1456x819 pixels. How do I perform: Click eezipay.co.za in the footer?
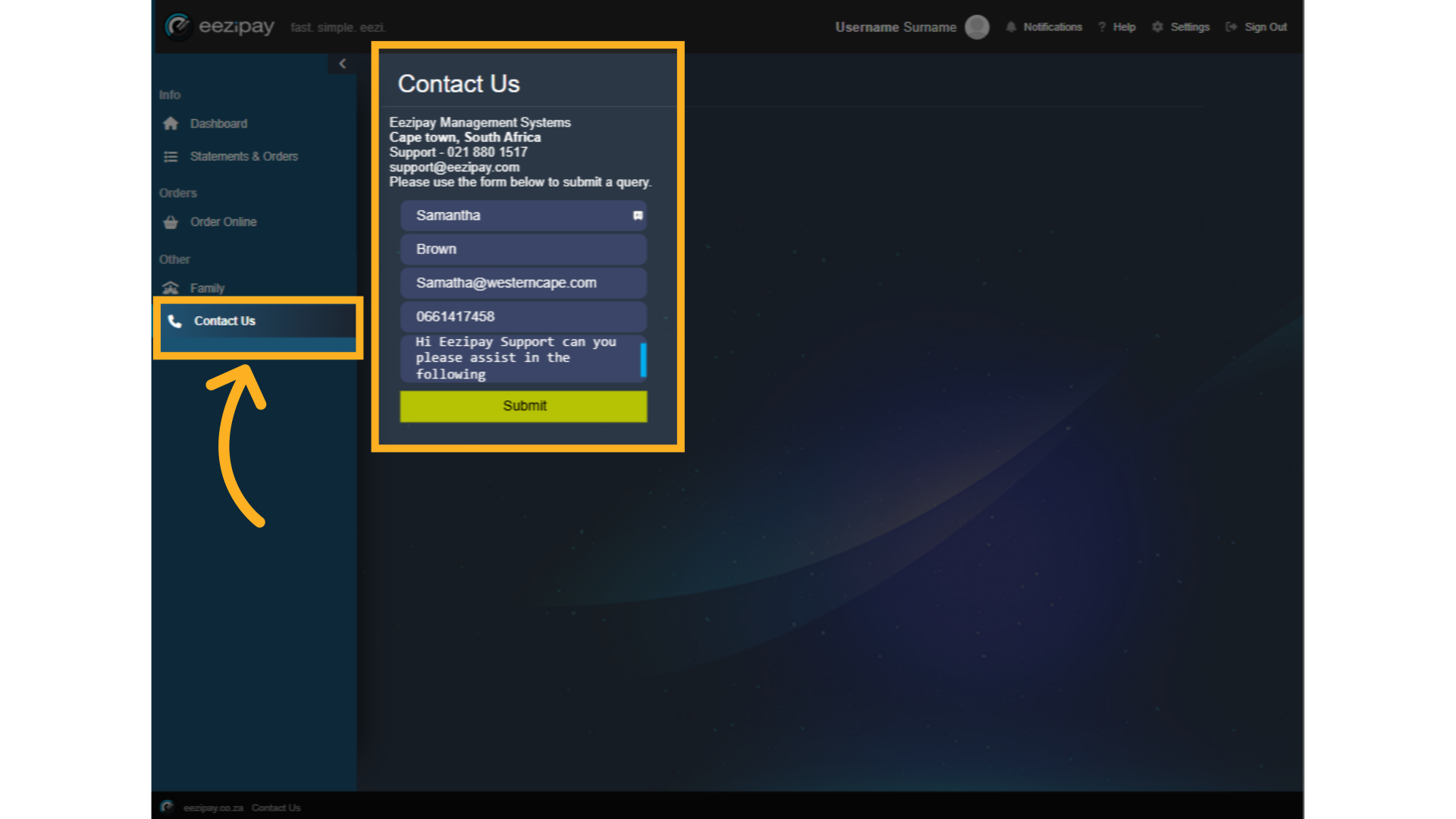(213, 808)
